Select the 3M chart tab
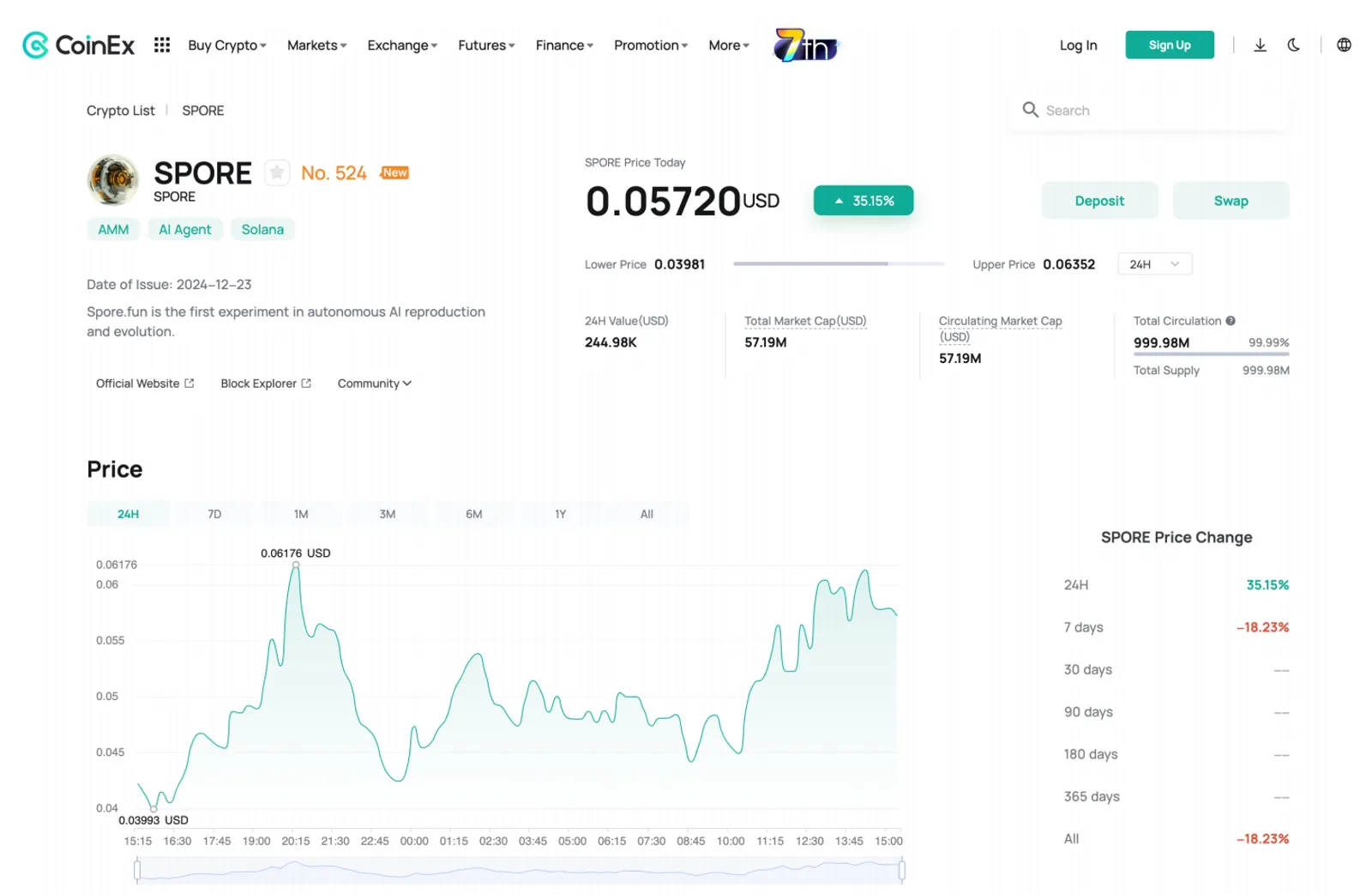Image resolution: width=1372 pixels, height=894 pixels. coord(388,514)
